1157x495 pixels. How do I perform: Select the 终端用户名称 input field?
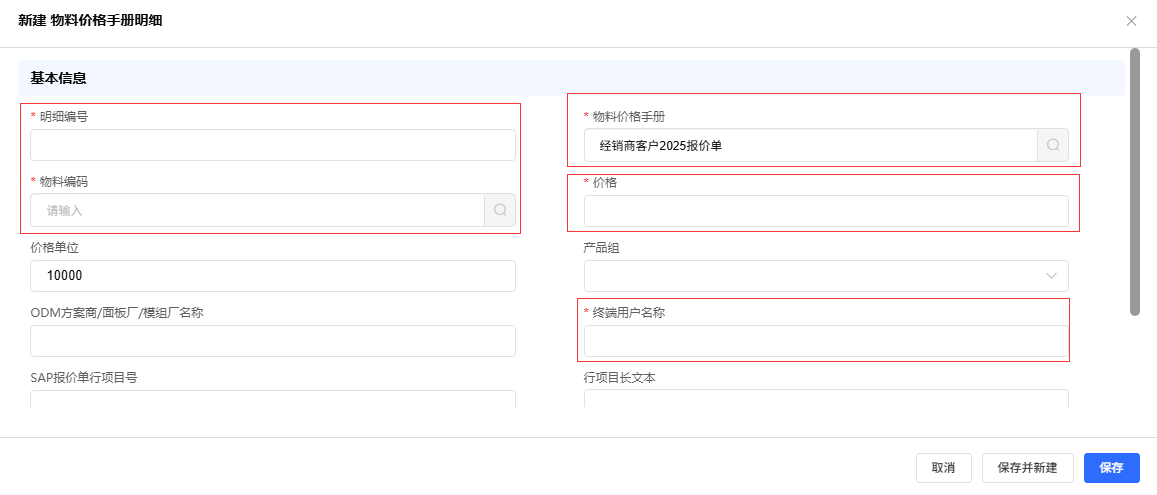pyautogui.click(x=825, y=341)
